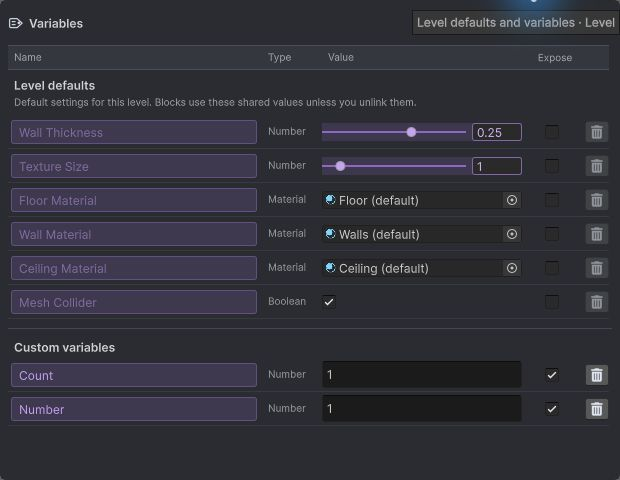Click the Value column header
620x480 pixels.
point(341,57)
